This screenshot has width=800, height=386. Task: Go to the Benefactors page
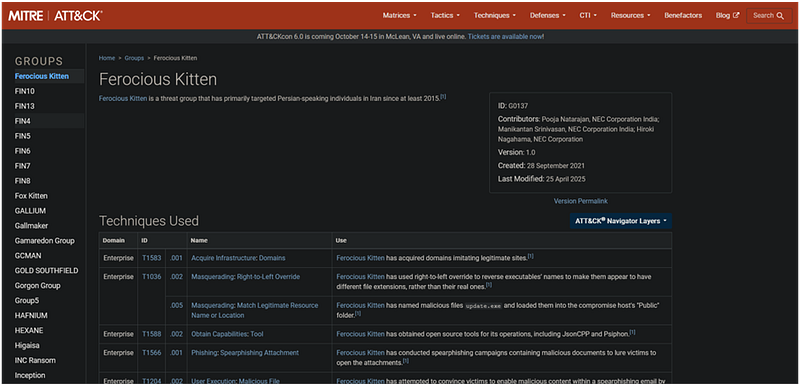(x=683, y=15)
